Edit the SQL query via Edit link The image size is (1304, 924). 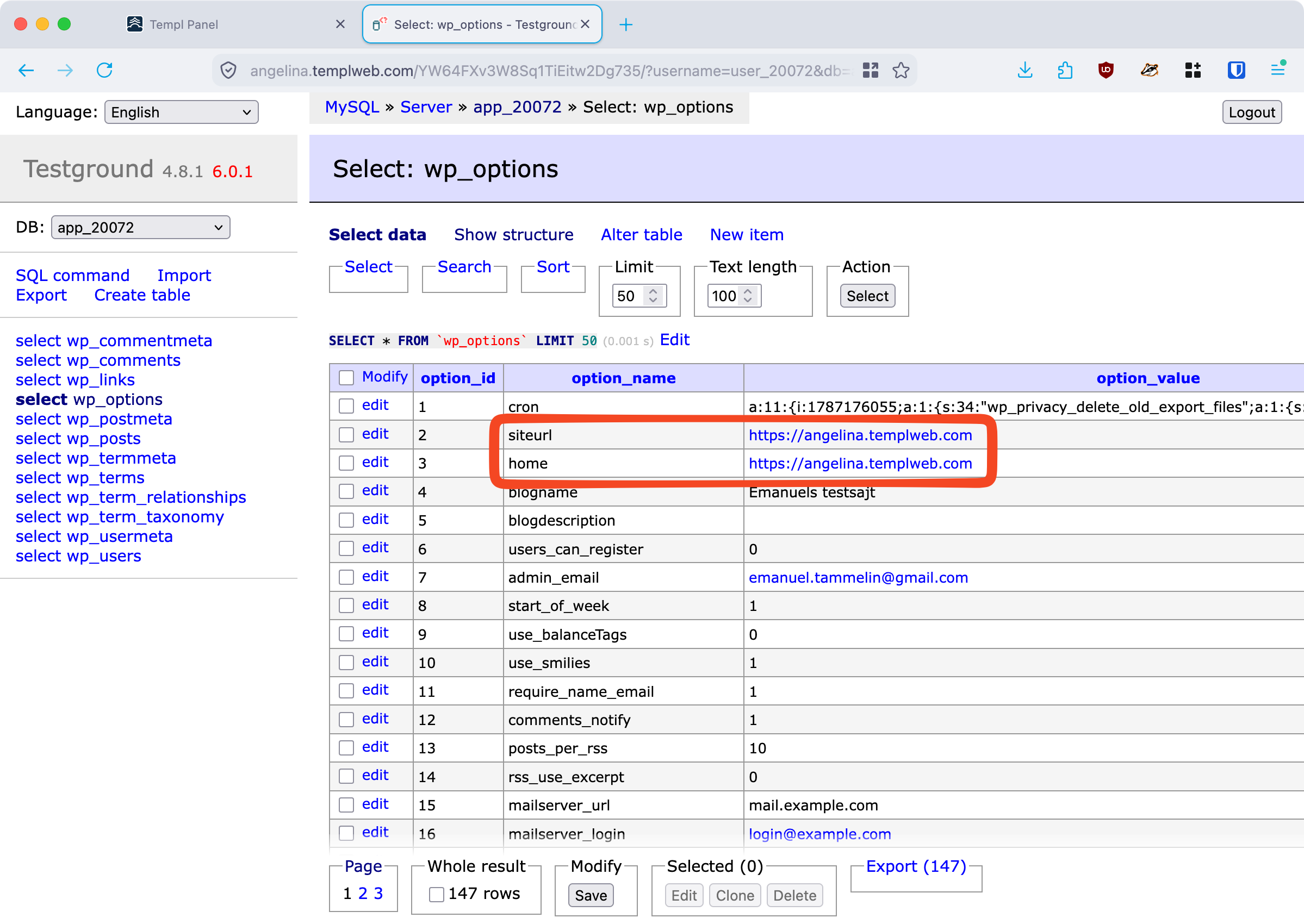674,340
